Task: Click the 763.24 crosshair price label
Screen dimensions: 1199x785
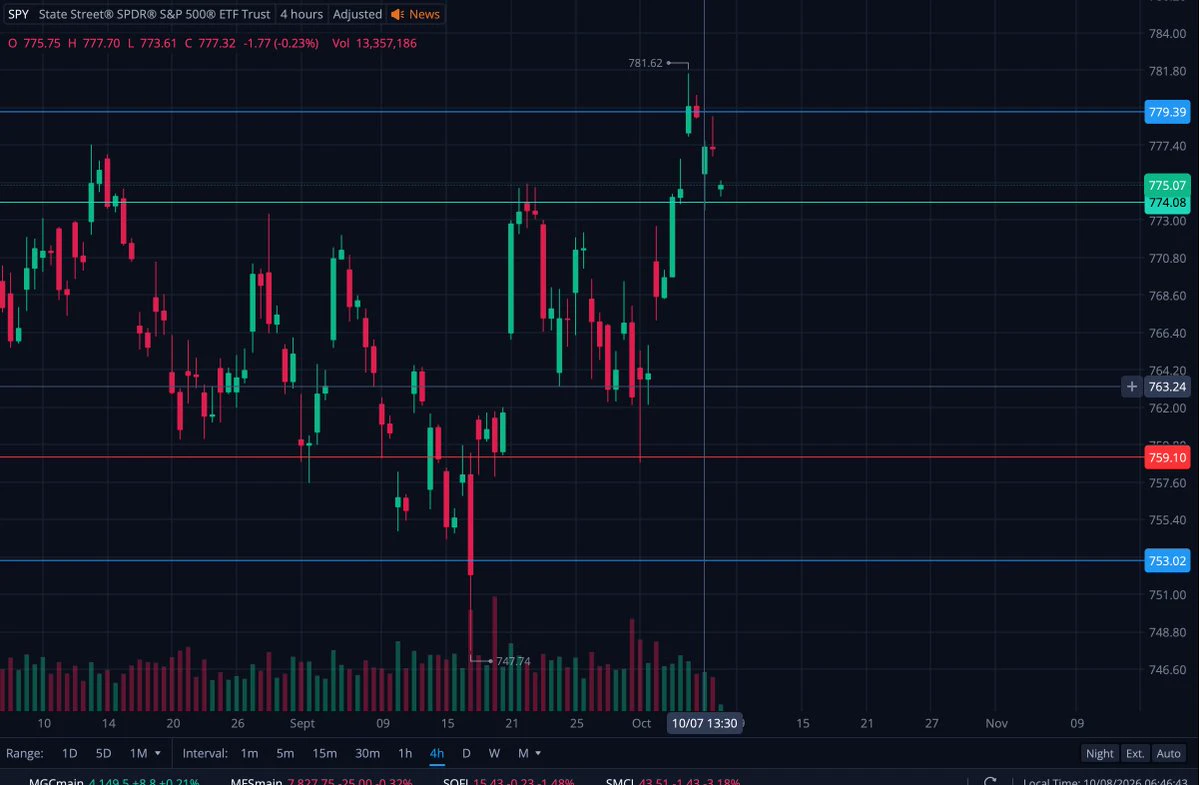Action: pyautogui.click(x=1168, y=387)
